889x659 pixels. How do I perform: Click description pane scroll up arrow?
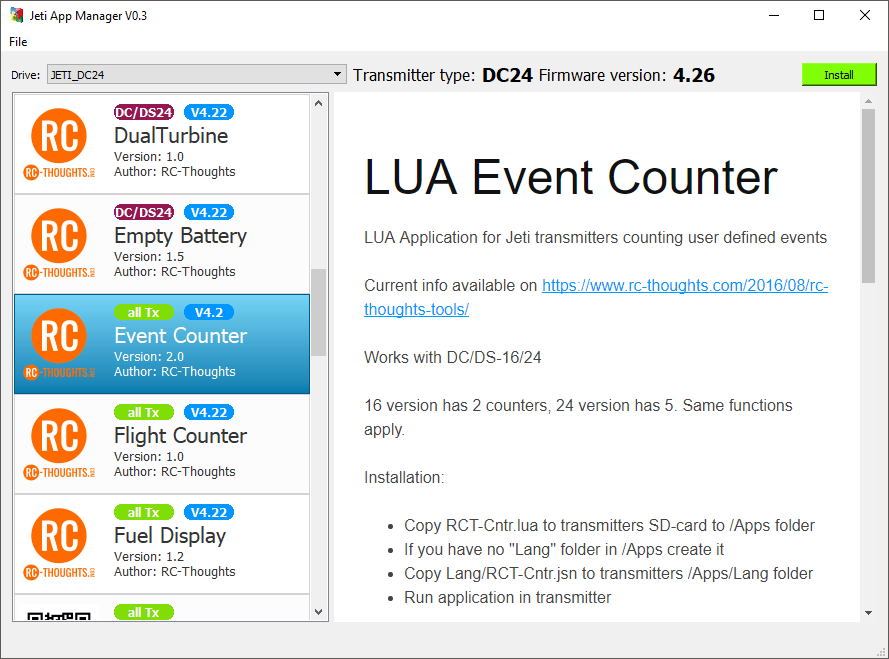click(868, 101)
